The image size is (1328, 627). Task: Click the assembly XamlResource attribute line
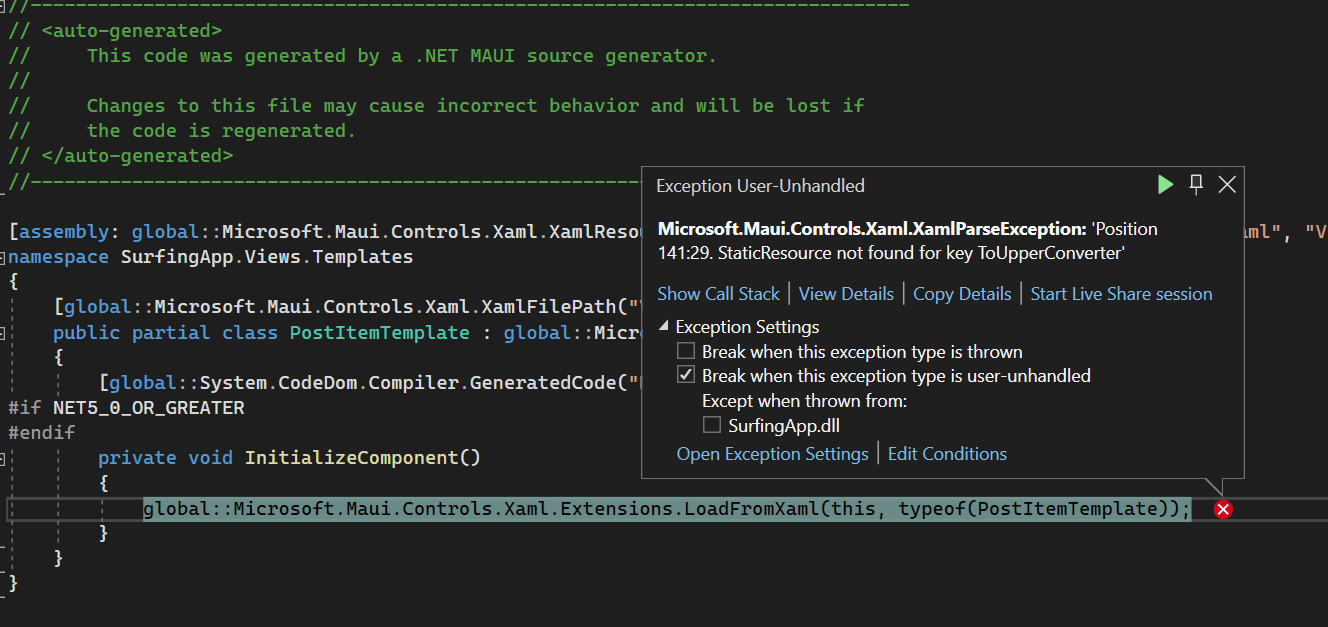324,232
